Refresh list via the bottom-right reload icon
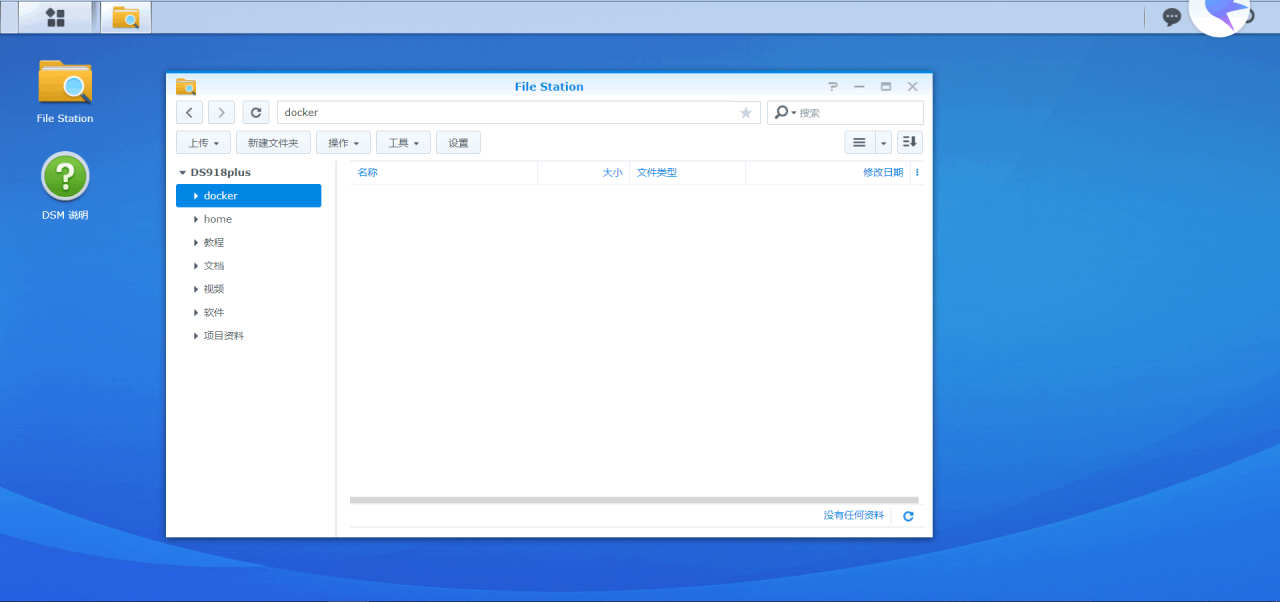 (909, 516)
